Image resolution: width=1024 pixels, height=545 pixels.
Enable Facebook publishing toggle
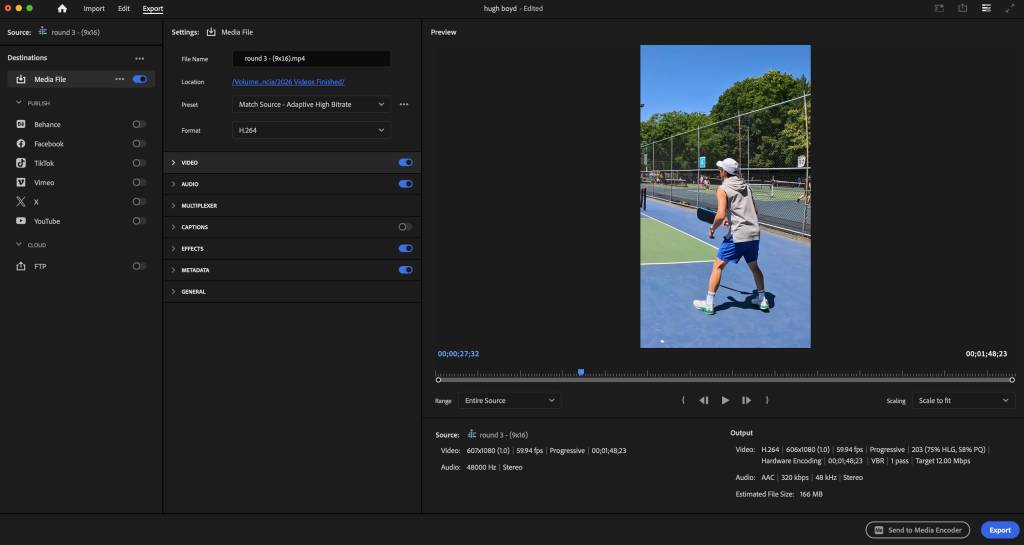pos(139,144)
